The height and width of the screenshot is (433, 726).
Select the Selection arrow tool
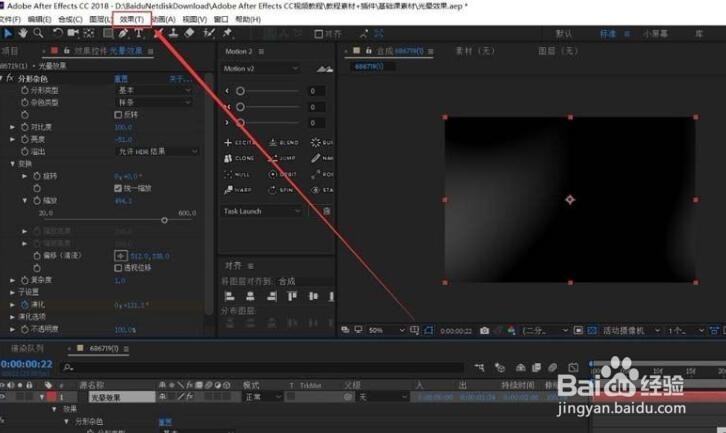coord(8,33)
